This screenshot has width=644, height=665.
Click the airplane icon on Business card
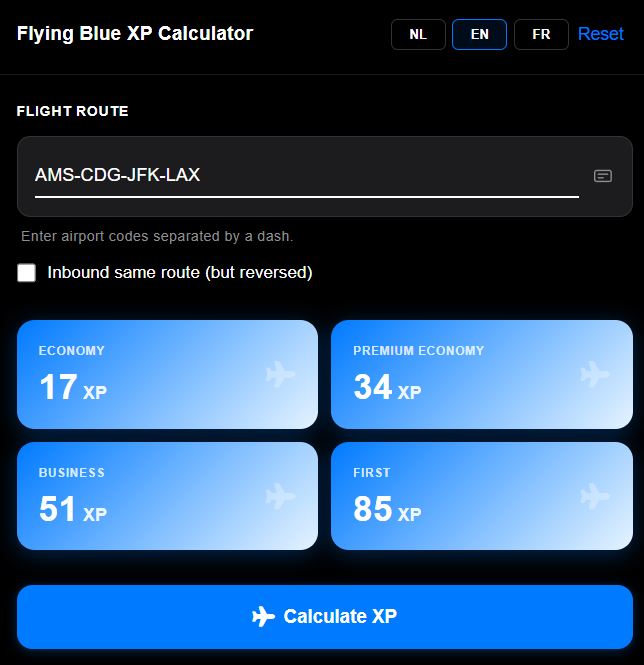[281, 496]
